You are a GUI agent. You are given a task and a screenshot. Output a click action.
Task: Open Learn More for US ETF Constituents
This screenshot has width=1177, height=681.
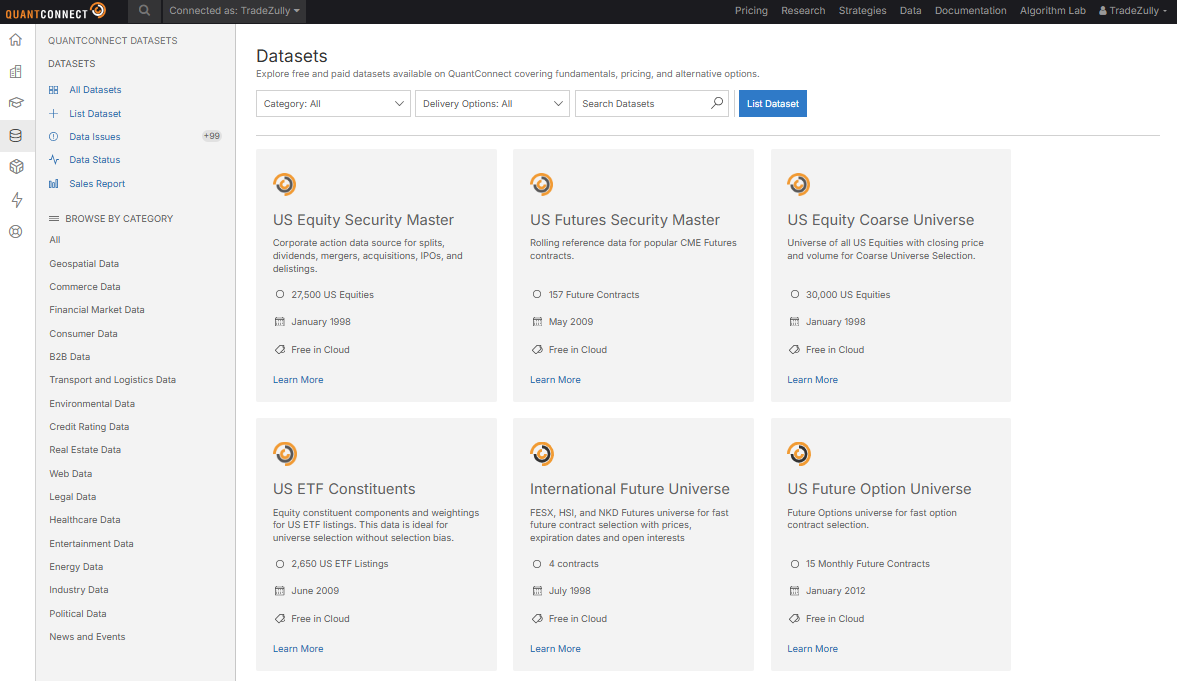tap(298, 649)
